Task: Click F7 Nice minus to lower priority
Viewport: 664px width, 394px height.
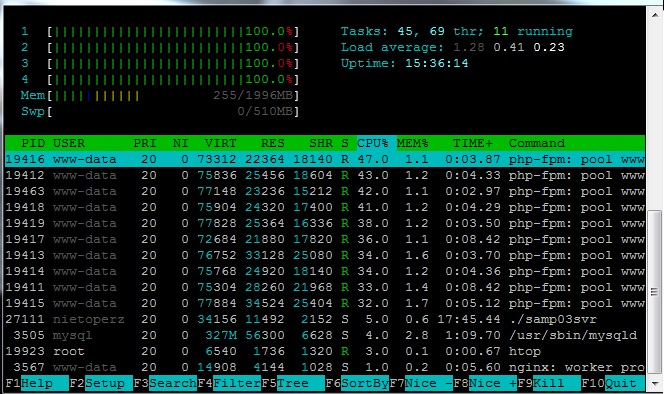Action: [x=421, y=383]
